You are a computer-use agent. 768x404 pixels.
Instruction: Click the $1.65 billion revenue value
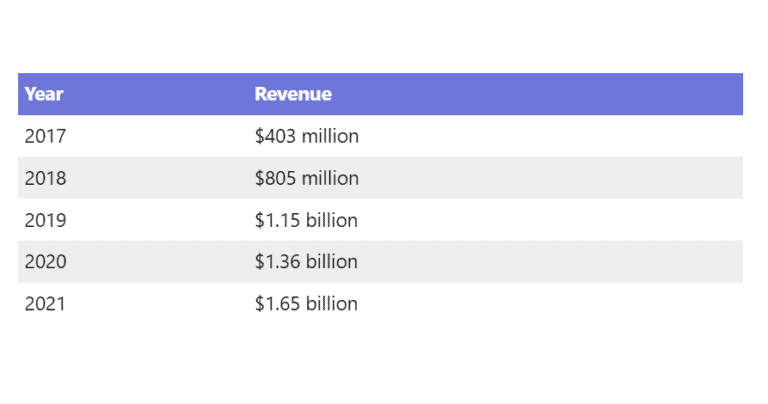coord(306,304)
